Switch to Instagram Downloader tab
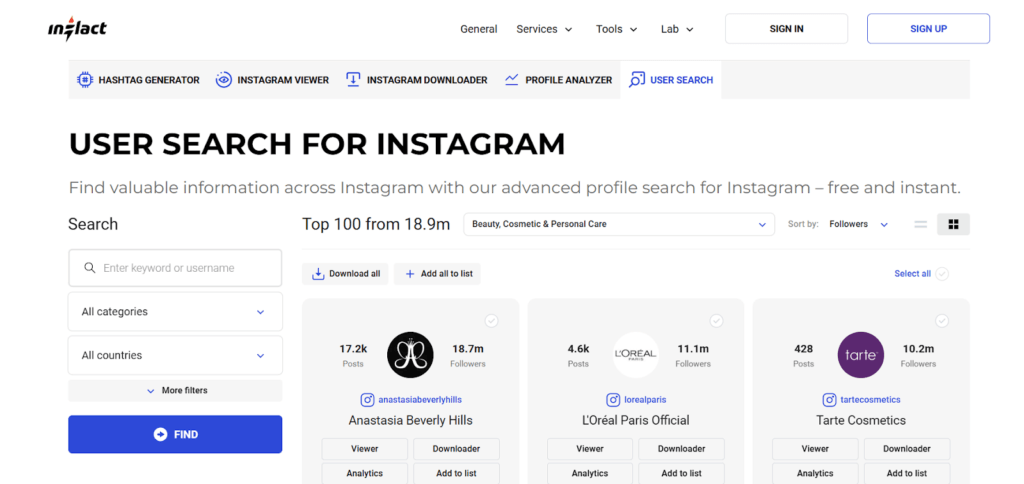 point(417,80)
